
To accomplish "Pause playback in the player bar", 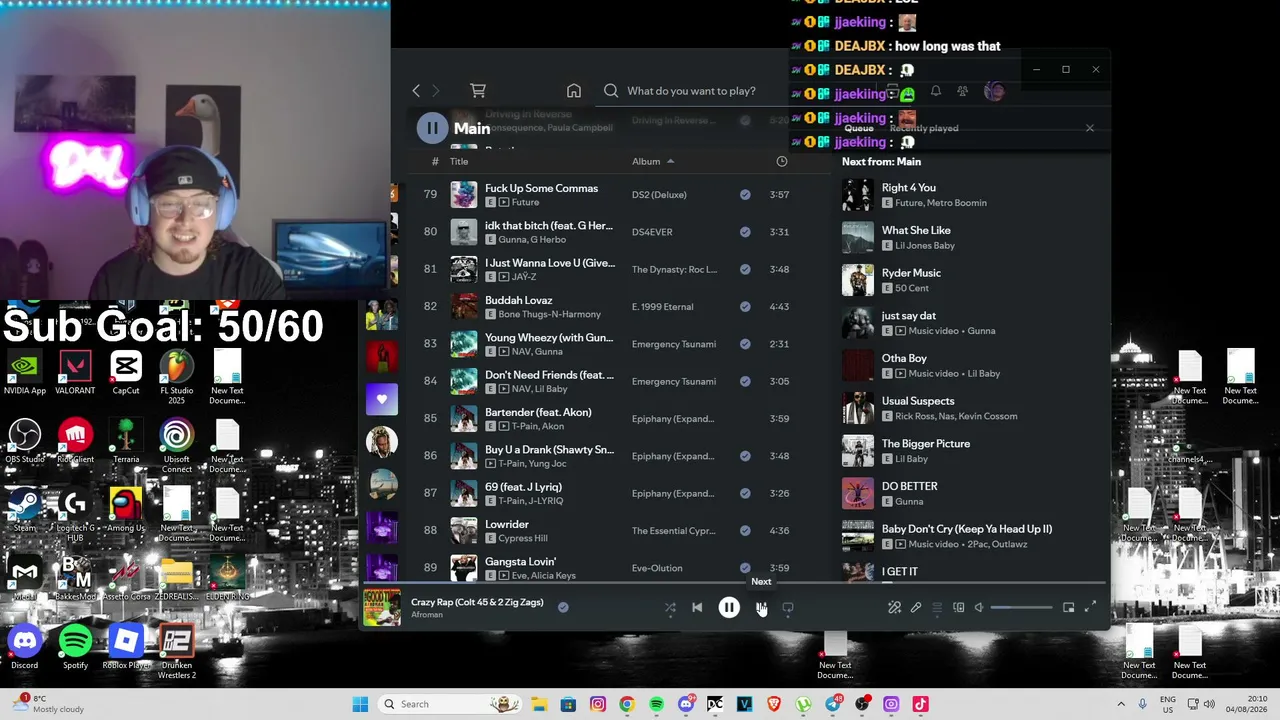I will tap(729, 608).
